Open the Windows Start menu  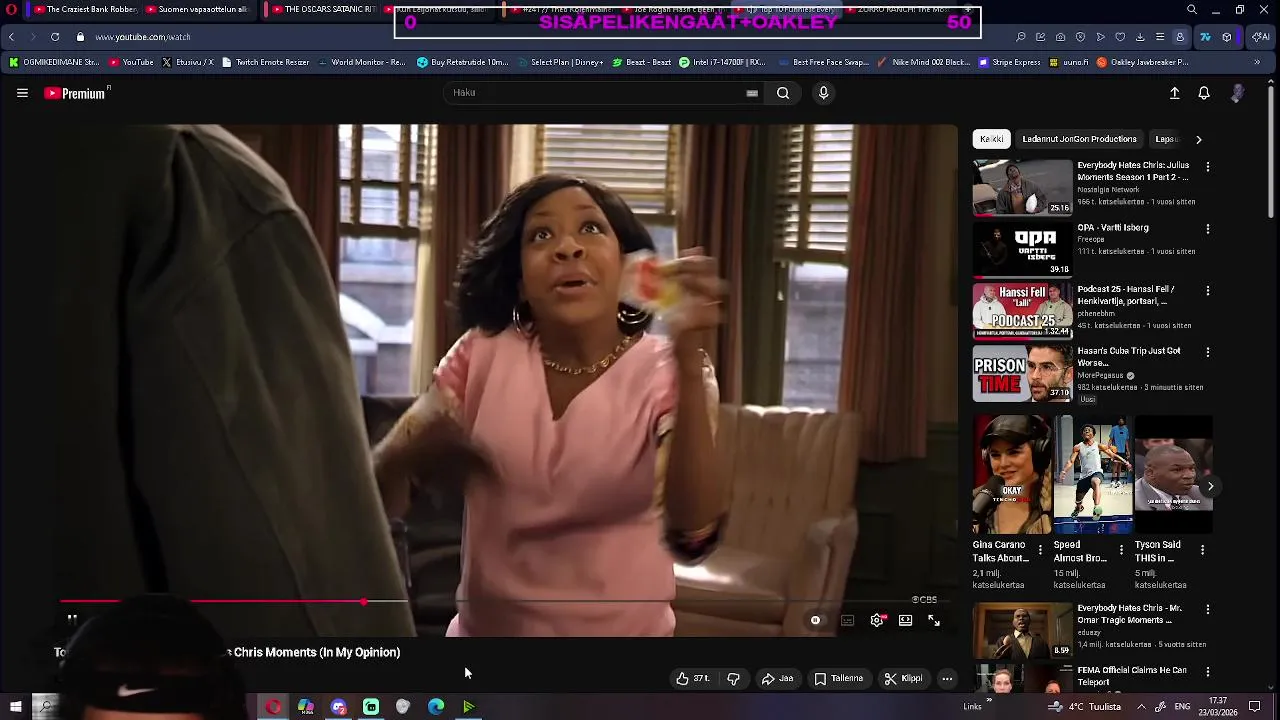click(15, 707)
